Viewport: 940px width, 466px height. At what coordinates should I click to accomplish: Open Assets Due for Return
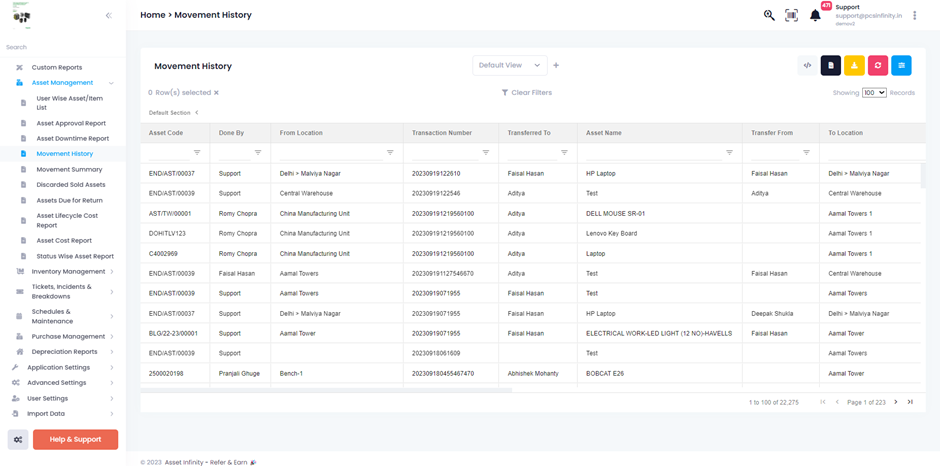[70, 200]
